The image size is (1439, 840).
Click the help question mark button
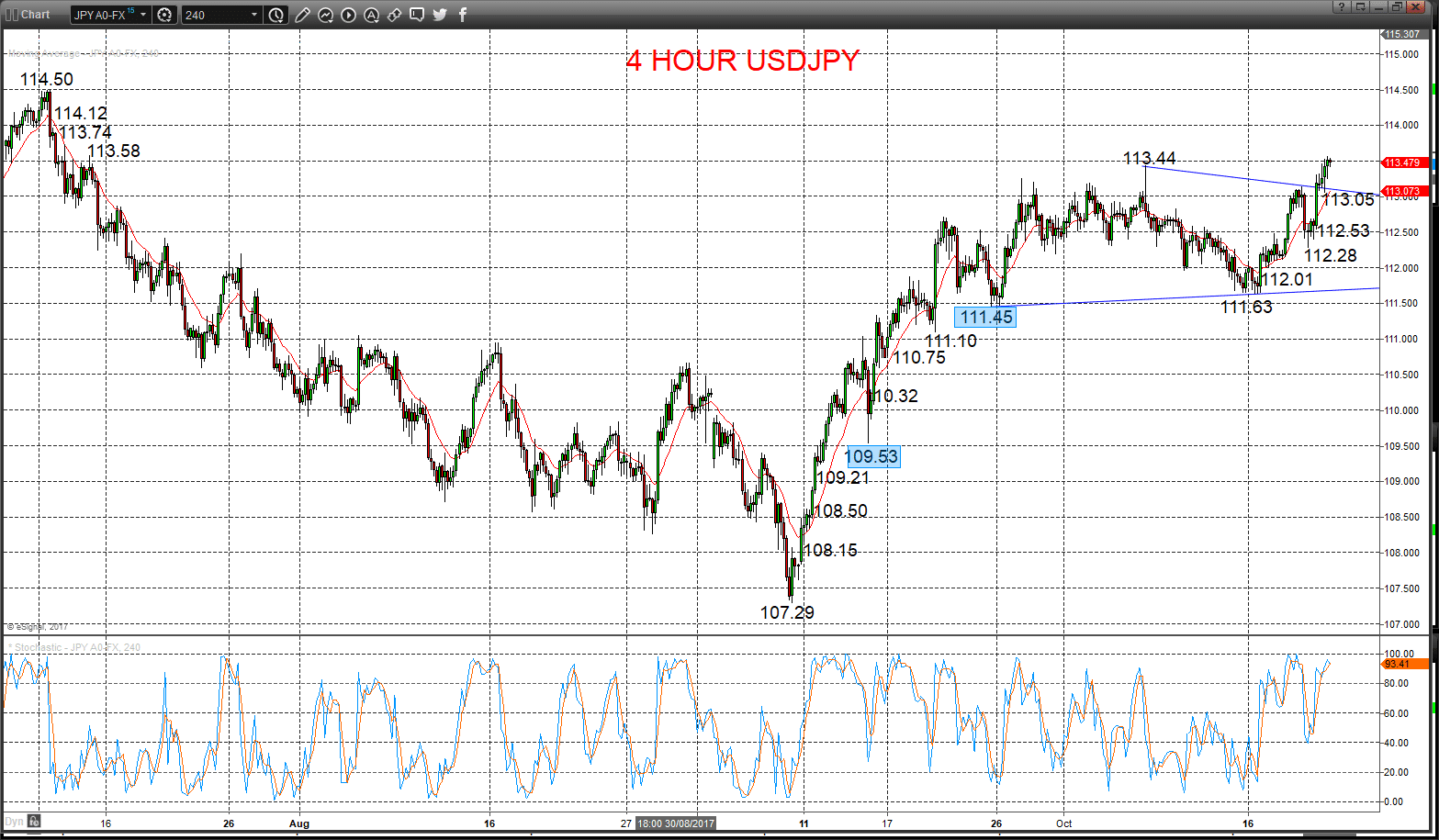click(x=1342, y=7)
